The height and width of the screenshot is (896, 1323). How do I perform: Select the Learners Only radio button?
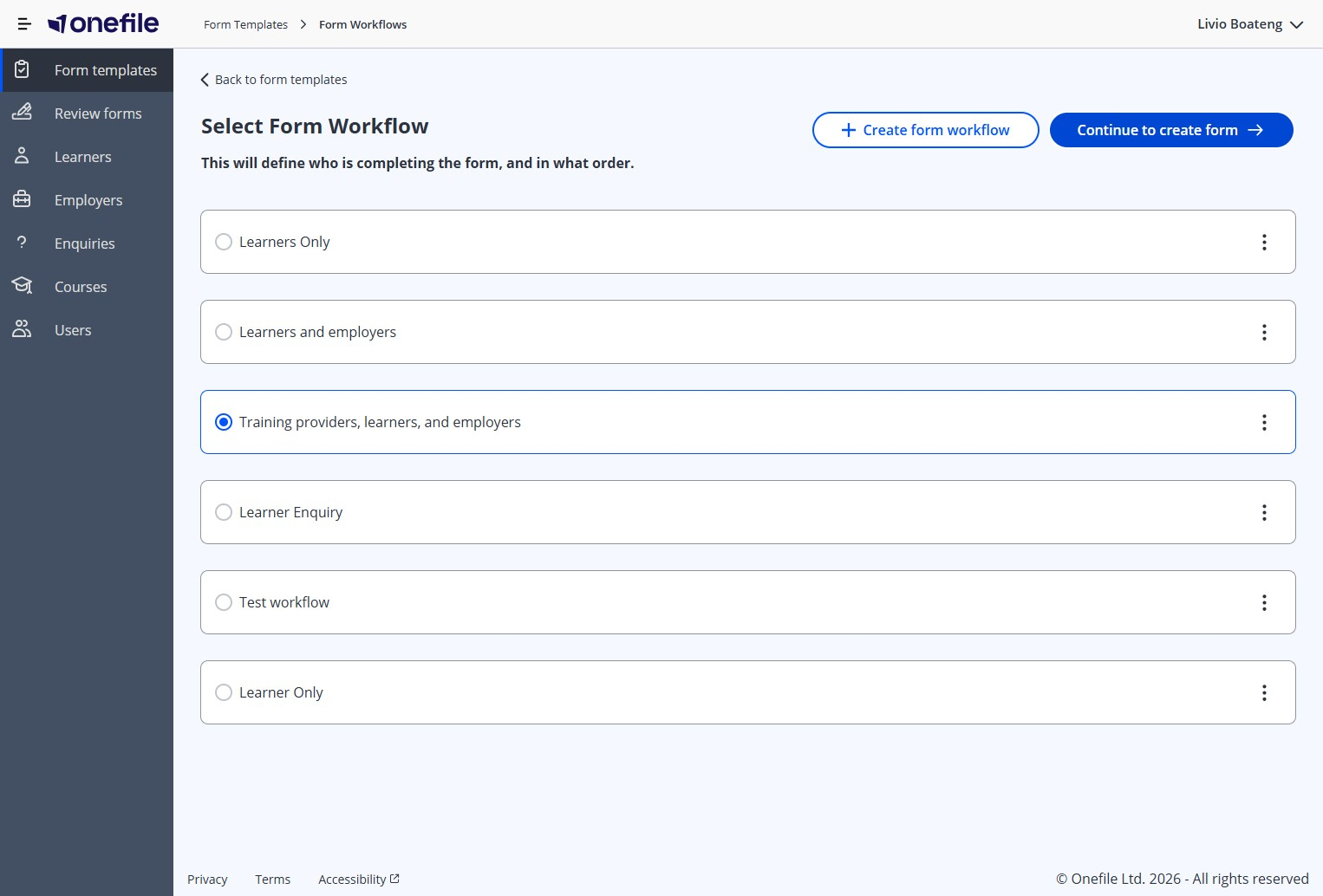pos(224,242)
